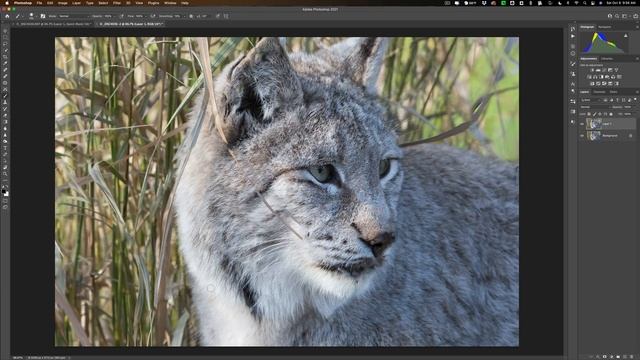Open symmetry paint options butterfly icon

click(226, 16)
